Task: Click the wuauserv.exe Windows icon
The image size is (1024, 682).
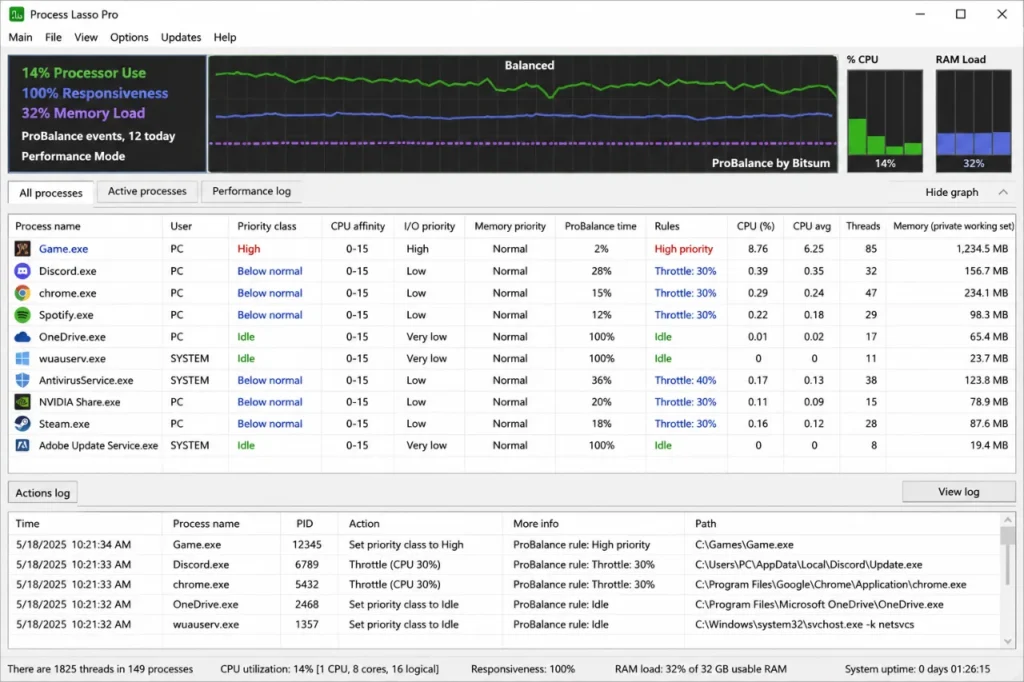Action: coord(22,359)
